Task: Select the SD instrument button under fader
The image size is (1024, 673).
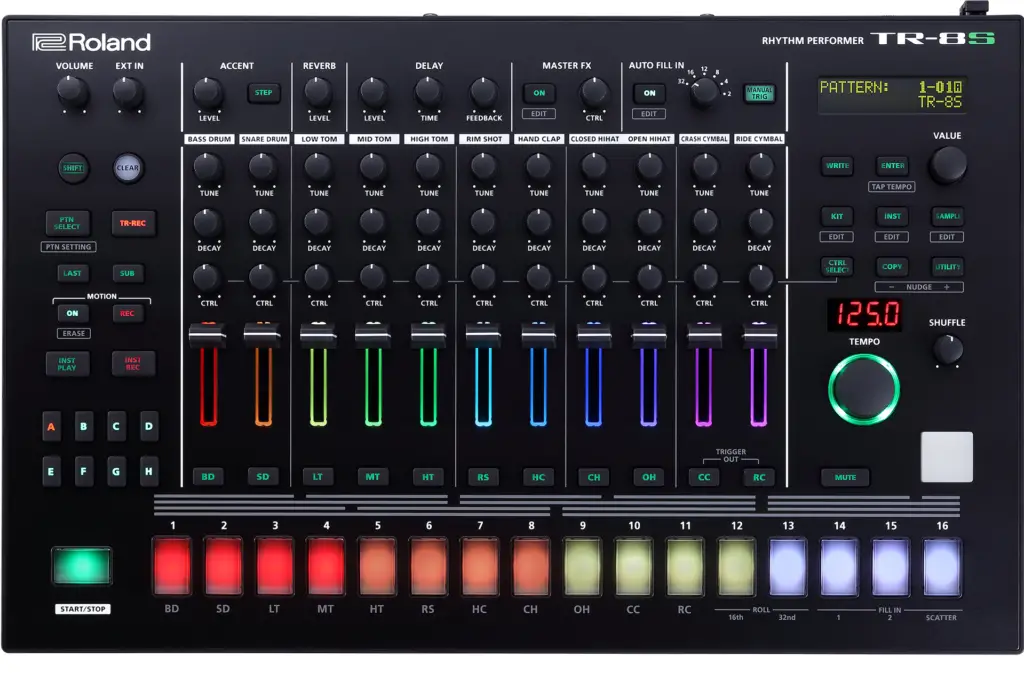Action: [263, 477]
